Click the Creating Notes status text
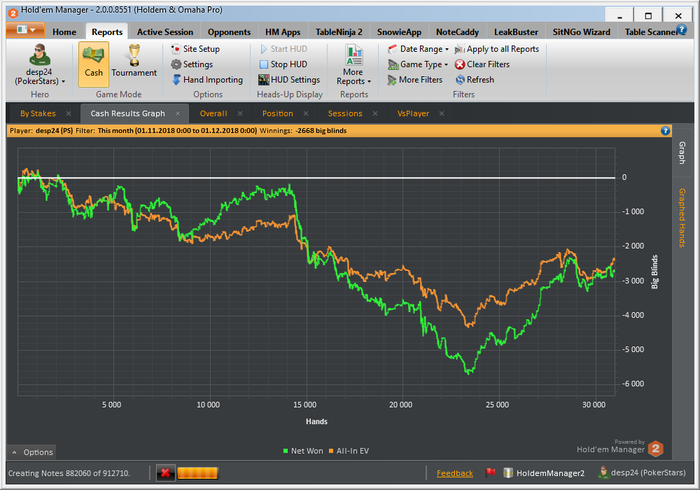This screenshot has width=700, height=490. [69, 473]
